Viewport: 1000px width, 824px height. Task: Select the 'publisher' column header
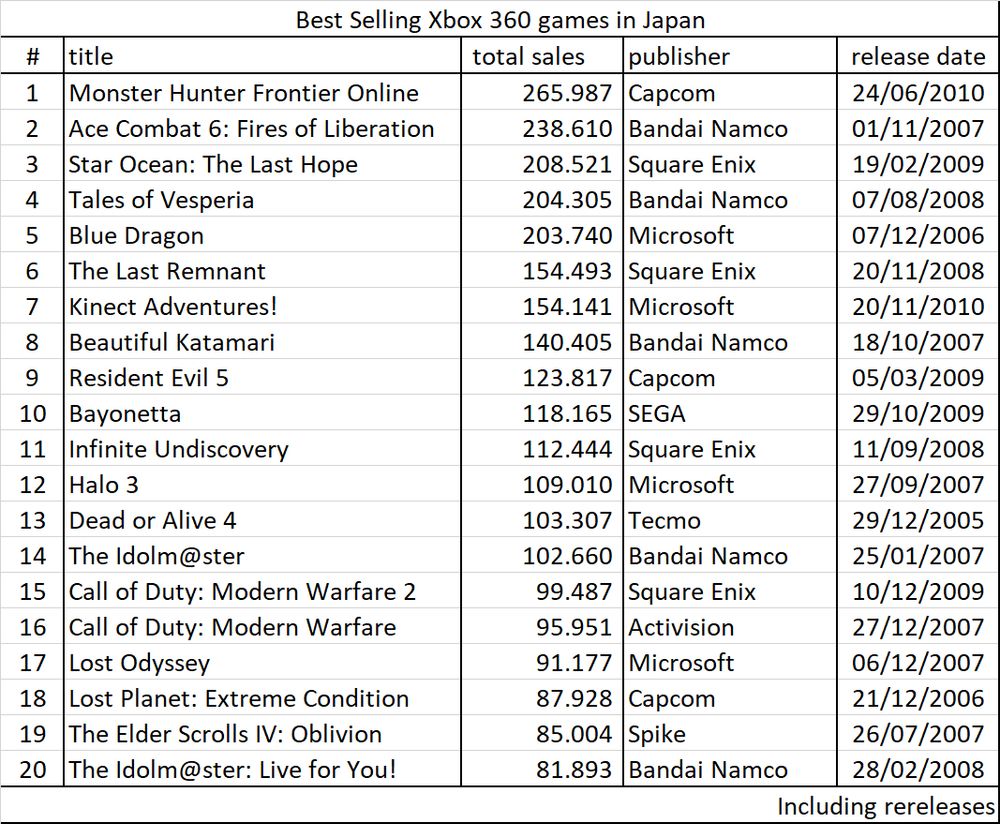730,56
